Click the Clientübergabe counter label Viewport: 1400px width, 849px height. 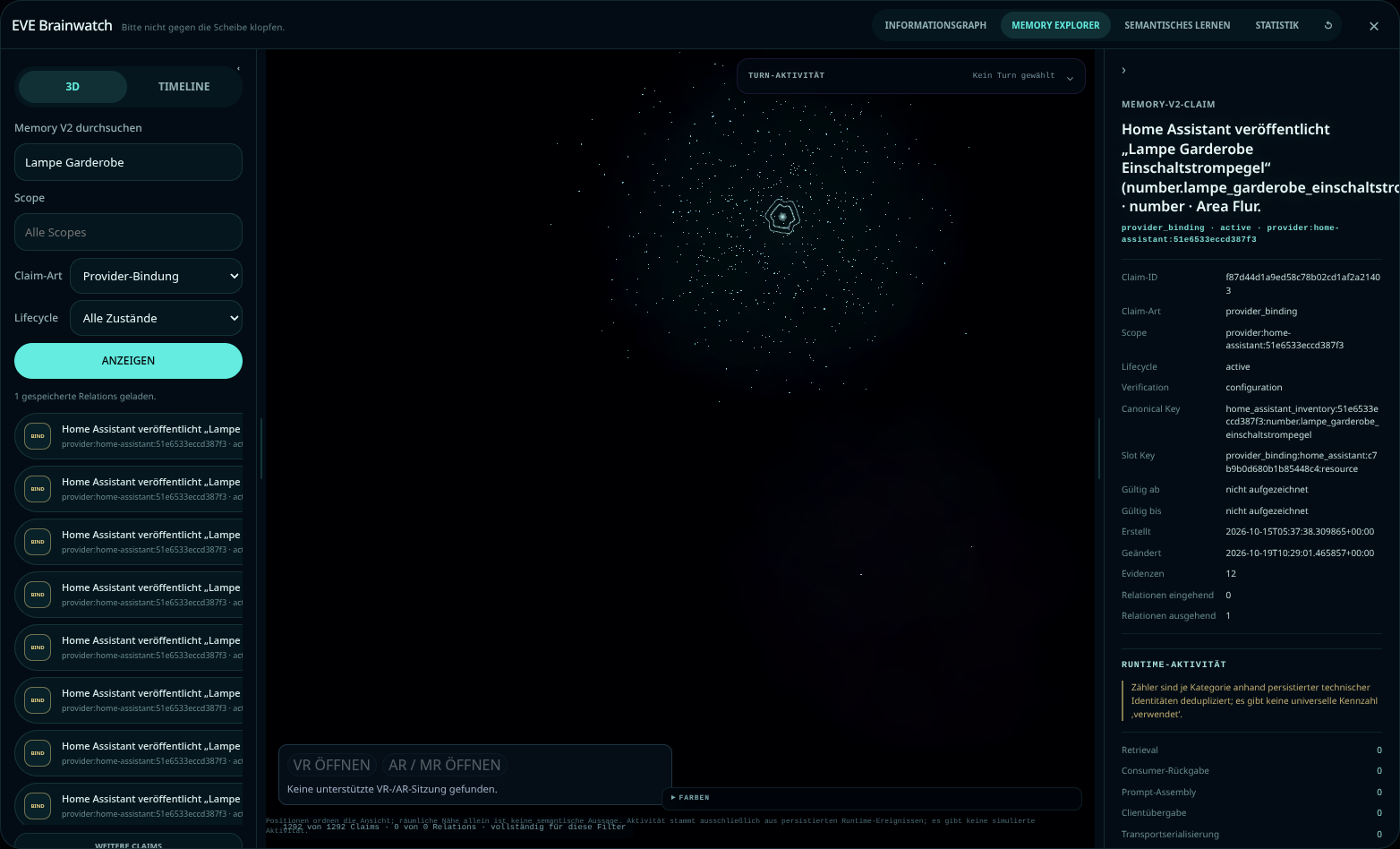pos(1154,813)
